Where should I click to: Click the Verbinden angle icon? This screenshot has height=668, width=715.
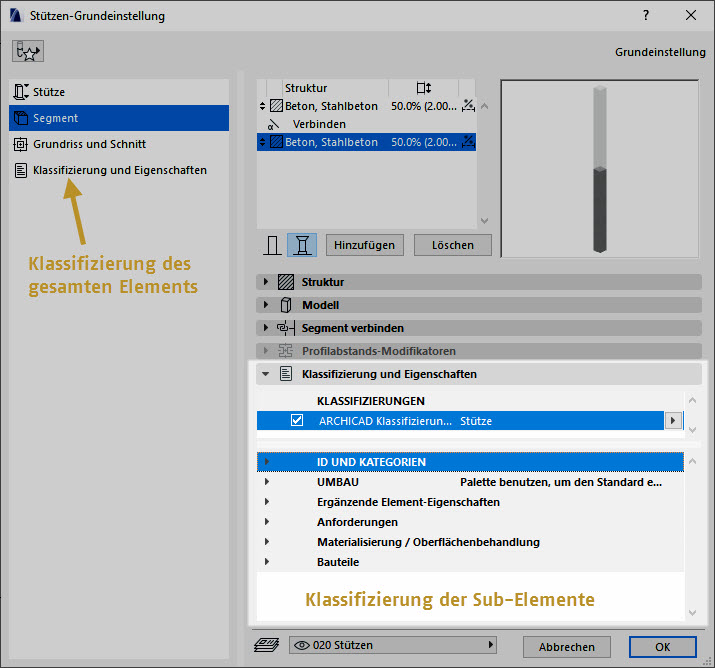coord(273,124)
